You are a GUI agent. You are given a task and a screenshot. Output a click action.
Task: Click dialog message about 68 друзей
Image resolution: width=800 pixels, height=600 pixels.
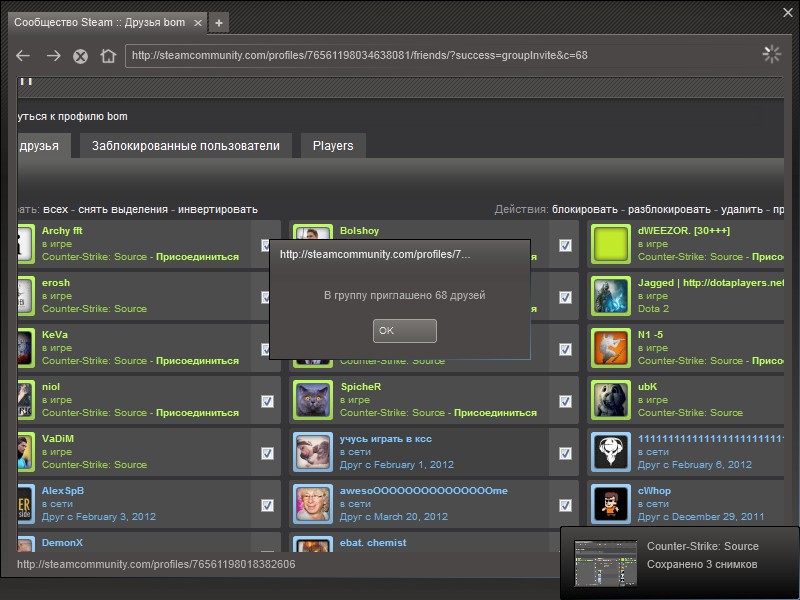(405, 295)
